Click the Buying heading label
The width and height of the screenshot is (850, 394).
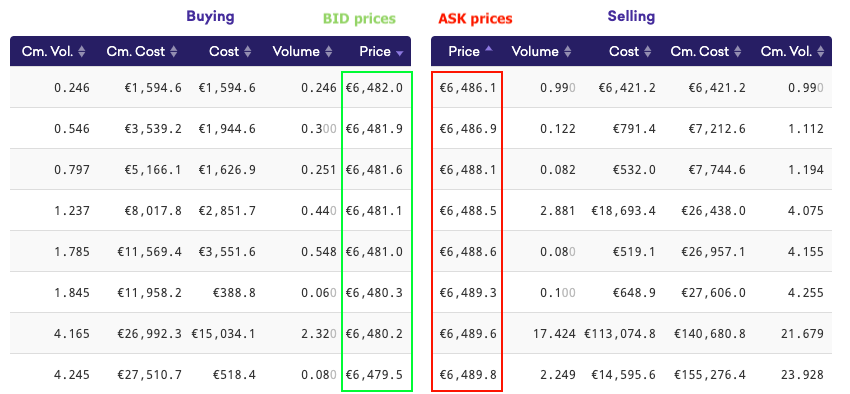210,16
